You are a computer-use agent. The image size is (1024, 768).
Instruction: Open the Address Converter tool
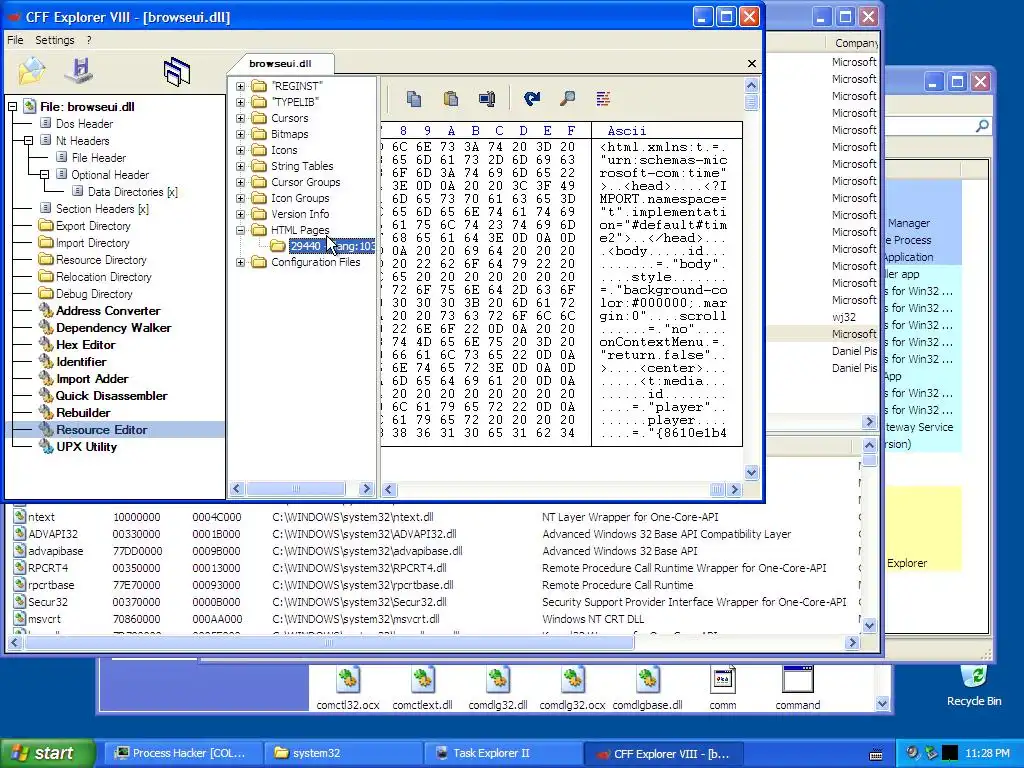[x=108, y=311]
